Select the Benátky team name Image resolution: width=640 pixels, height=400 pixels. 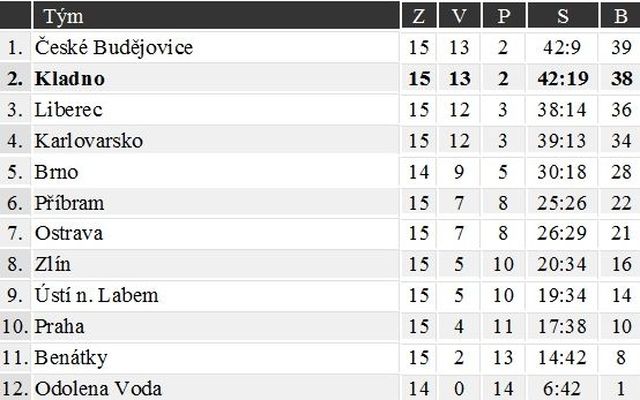(x=71, y=358)
